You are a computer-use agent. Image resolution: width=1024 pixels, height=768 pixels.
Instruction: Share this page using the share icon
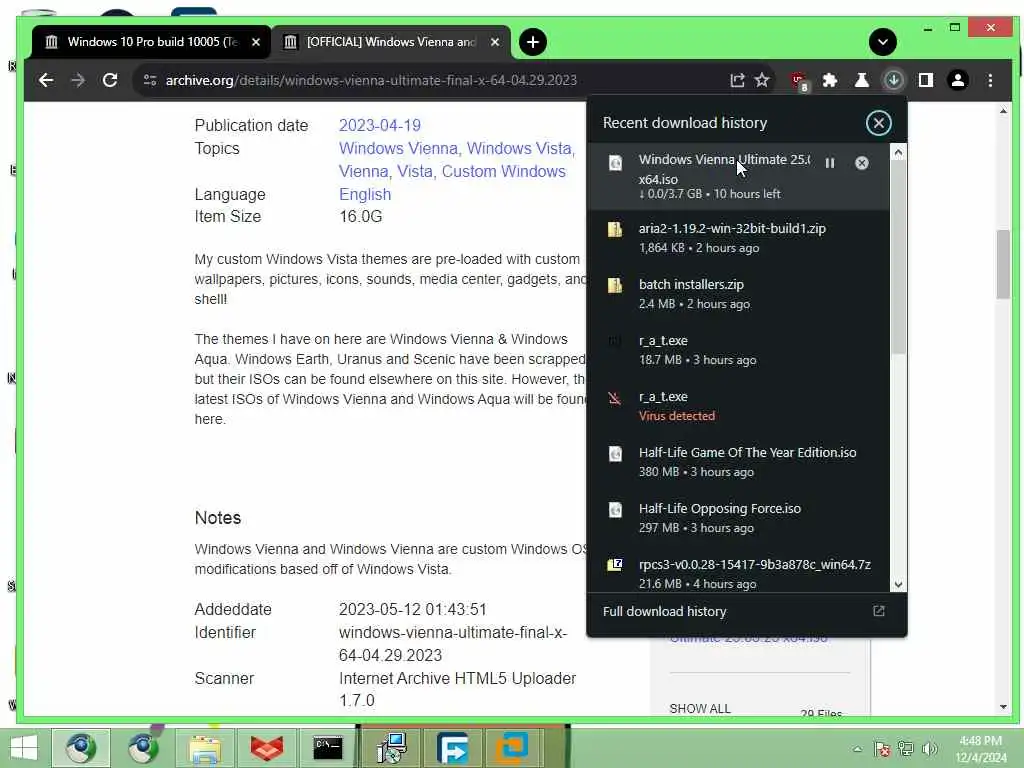[x=737, y=80]
